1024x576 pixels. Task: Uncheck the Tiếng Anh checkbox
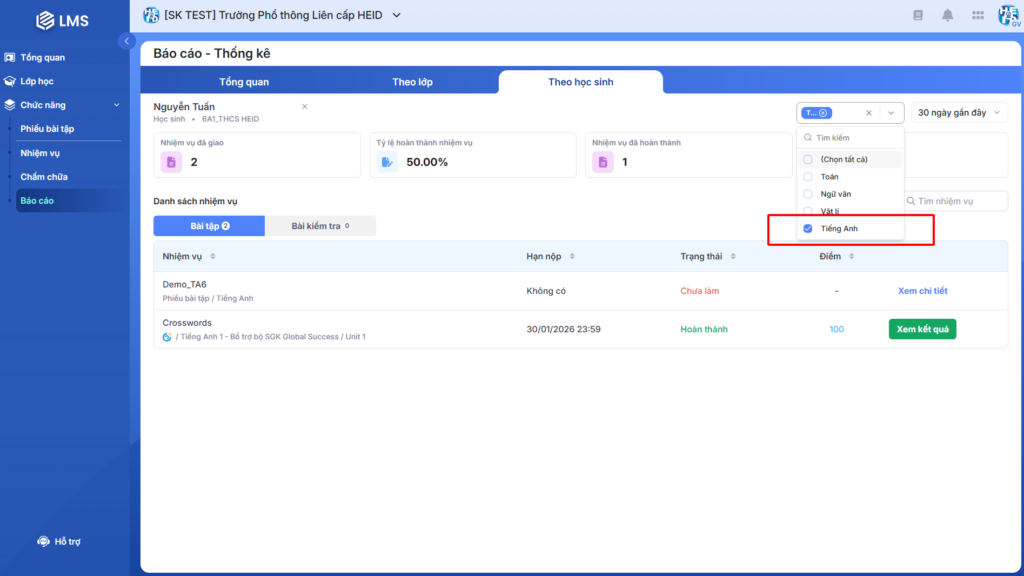pos(808,229)
